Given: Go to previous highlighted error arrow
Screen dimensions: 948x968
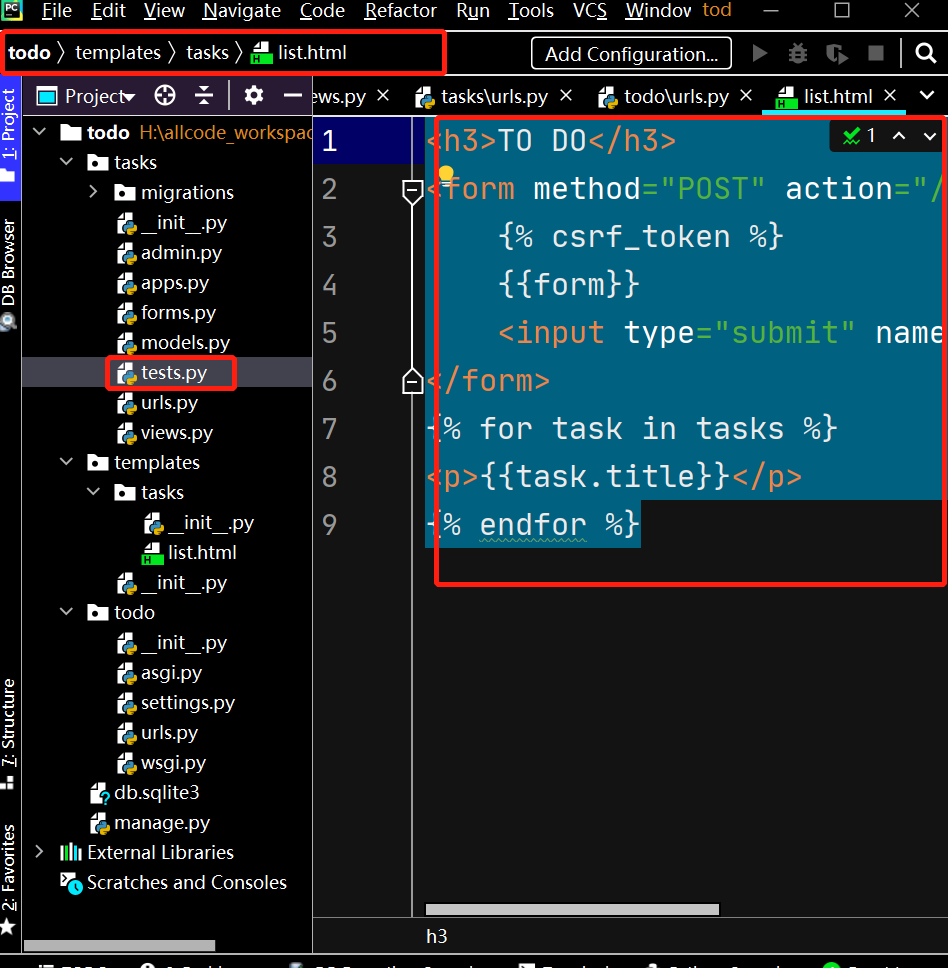Looking at the screenshot, I should pyautogui.click(x=899, y=136).
